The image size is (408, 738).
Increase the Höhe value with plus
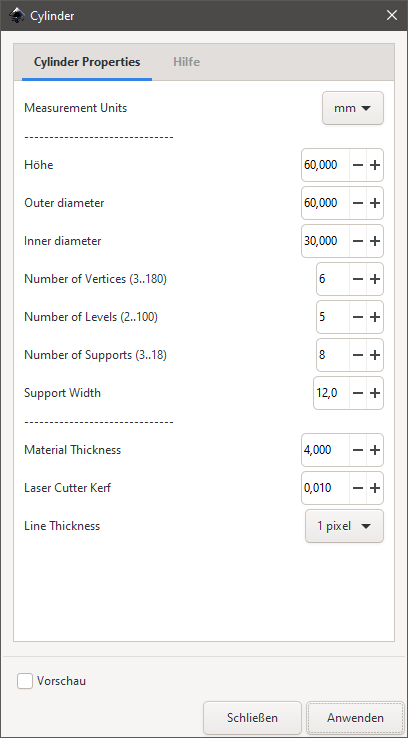tap(375, 165)
